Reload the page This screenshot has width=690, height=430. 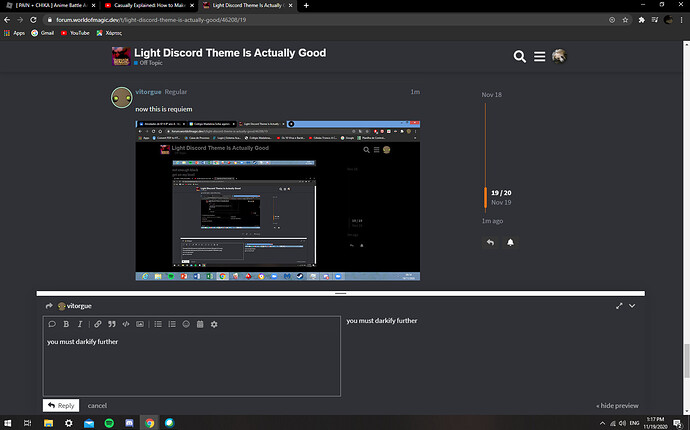pyautogui.click(x=33, y=20)
